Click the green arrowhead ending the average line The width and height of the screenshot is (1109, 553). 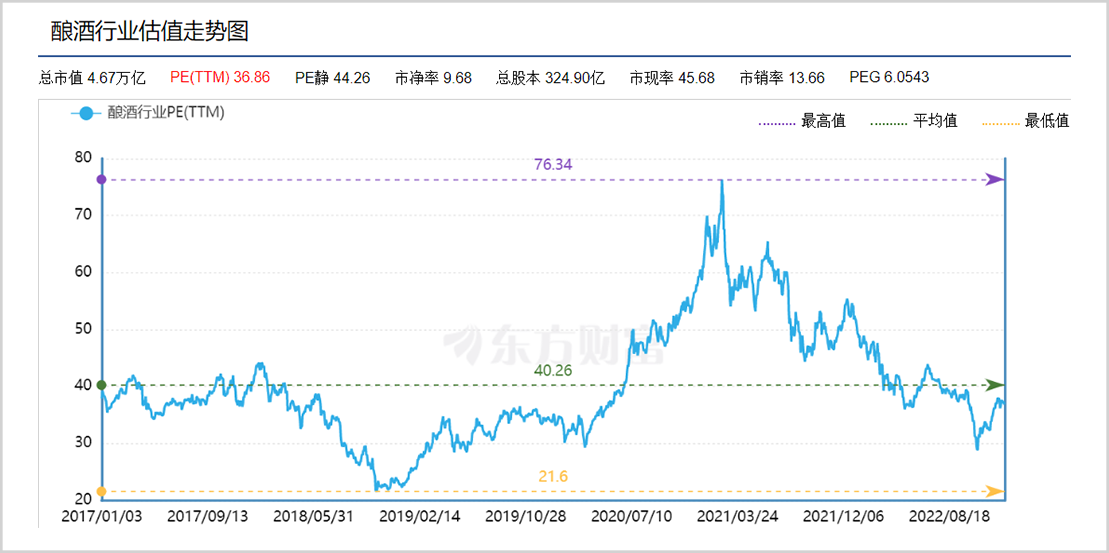[994, 385]
